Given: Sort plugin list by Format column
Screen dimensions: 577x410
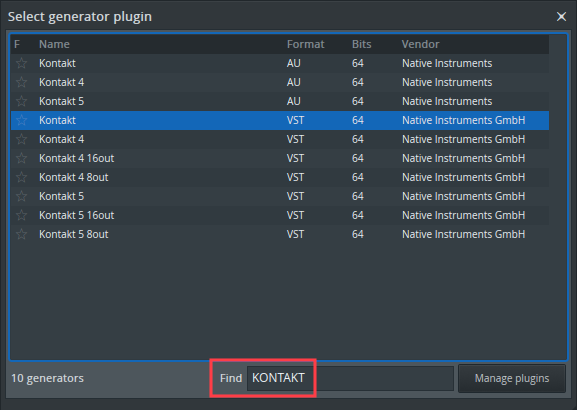Looking at the screenshot, I should (305, 44).
